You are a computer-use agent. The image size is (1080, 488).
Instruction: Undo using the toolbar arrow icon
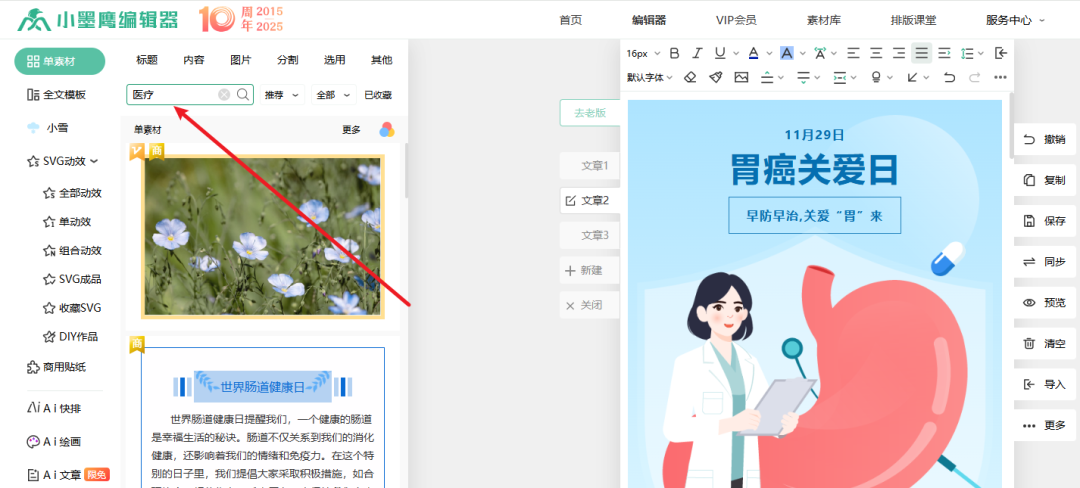pos(950,77)
